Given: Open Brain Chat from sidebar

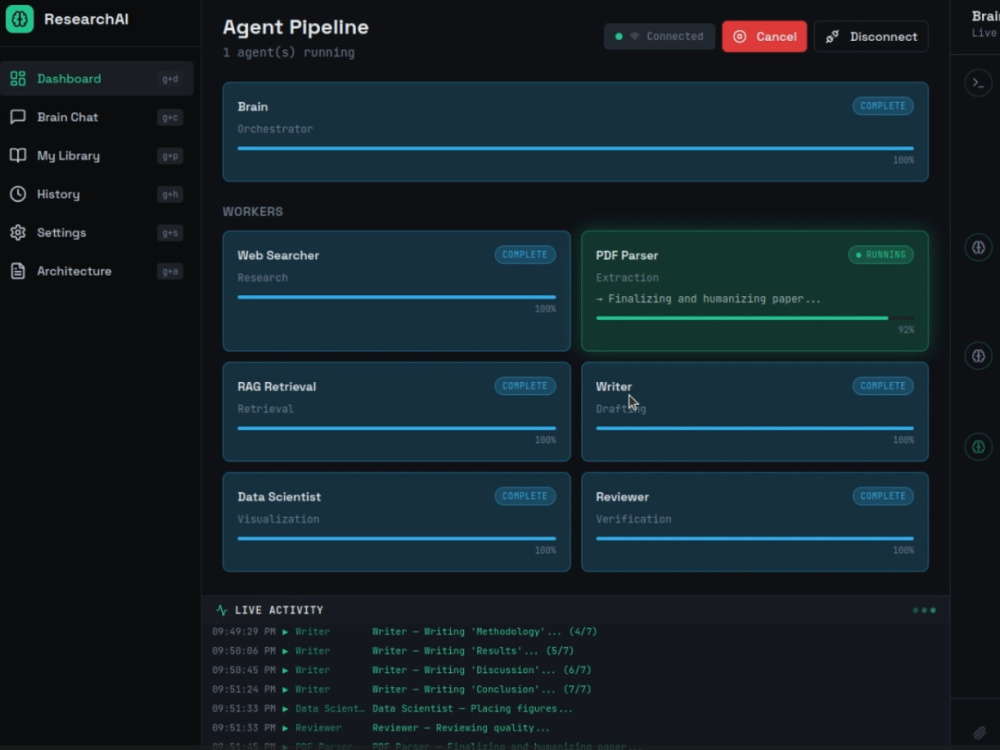Looking at the screenshot, I should tap(96, 117).
